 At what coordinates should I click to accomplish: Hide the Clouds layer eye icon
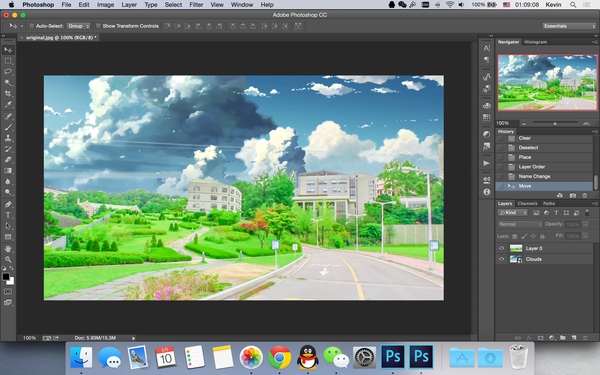coord(501,259)
